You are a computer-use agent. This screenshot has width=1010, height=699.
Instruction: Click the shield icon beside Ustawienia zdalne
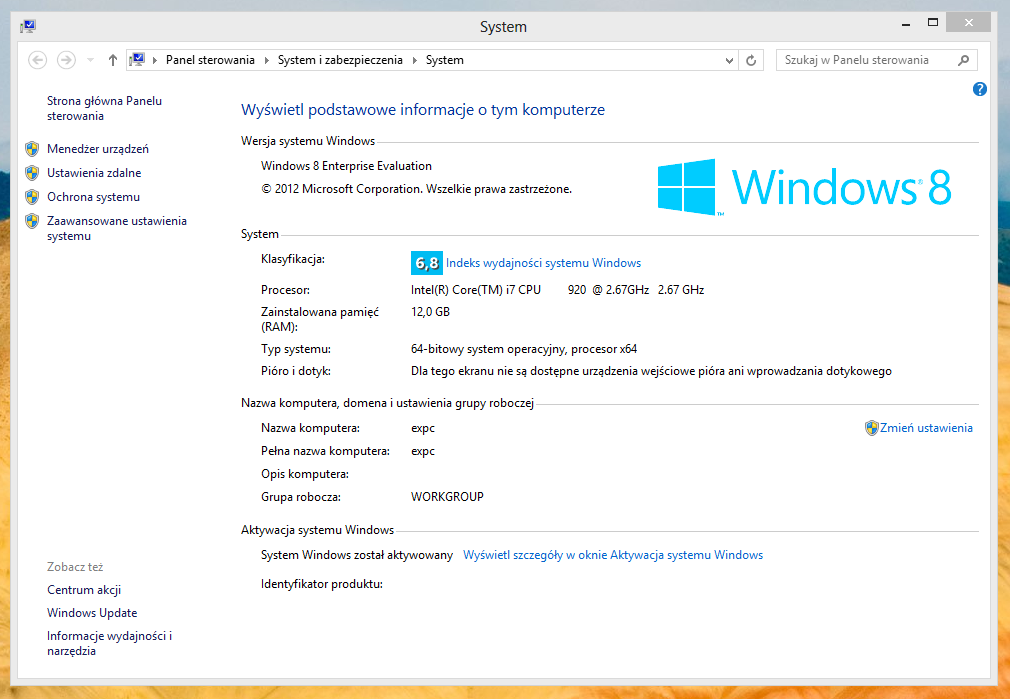[x=32, y=173]
